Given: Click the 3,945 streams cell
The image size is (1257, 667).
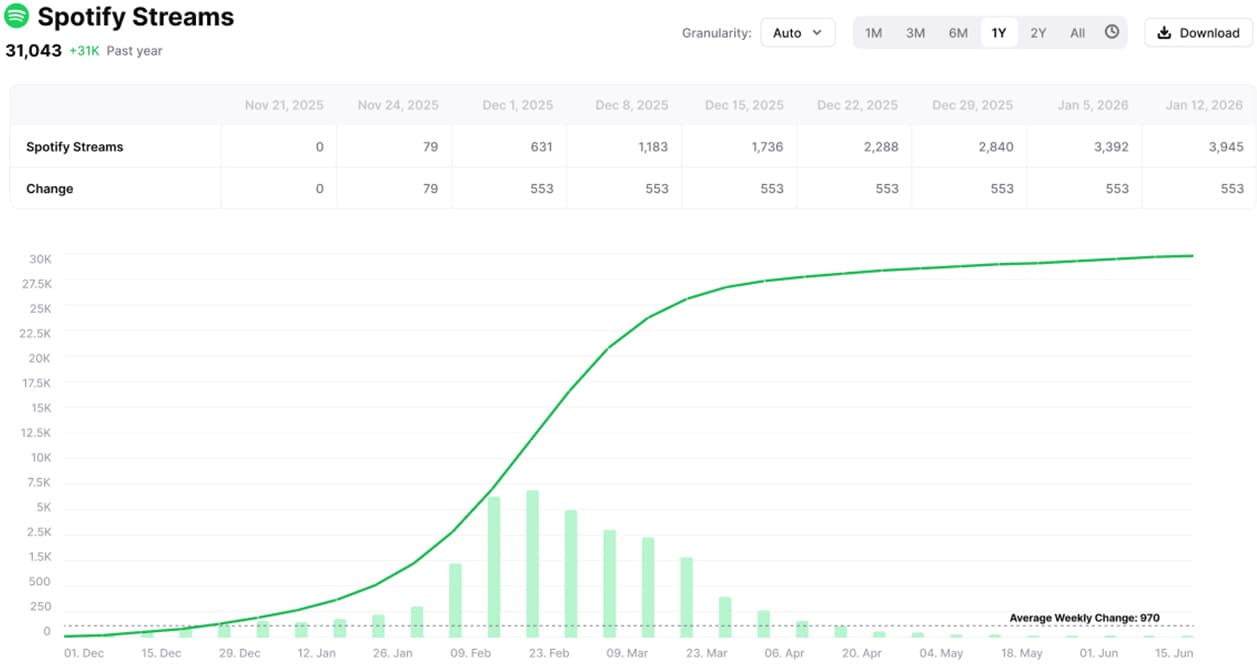Looking at the screenshot, I should pos(1226,146).
